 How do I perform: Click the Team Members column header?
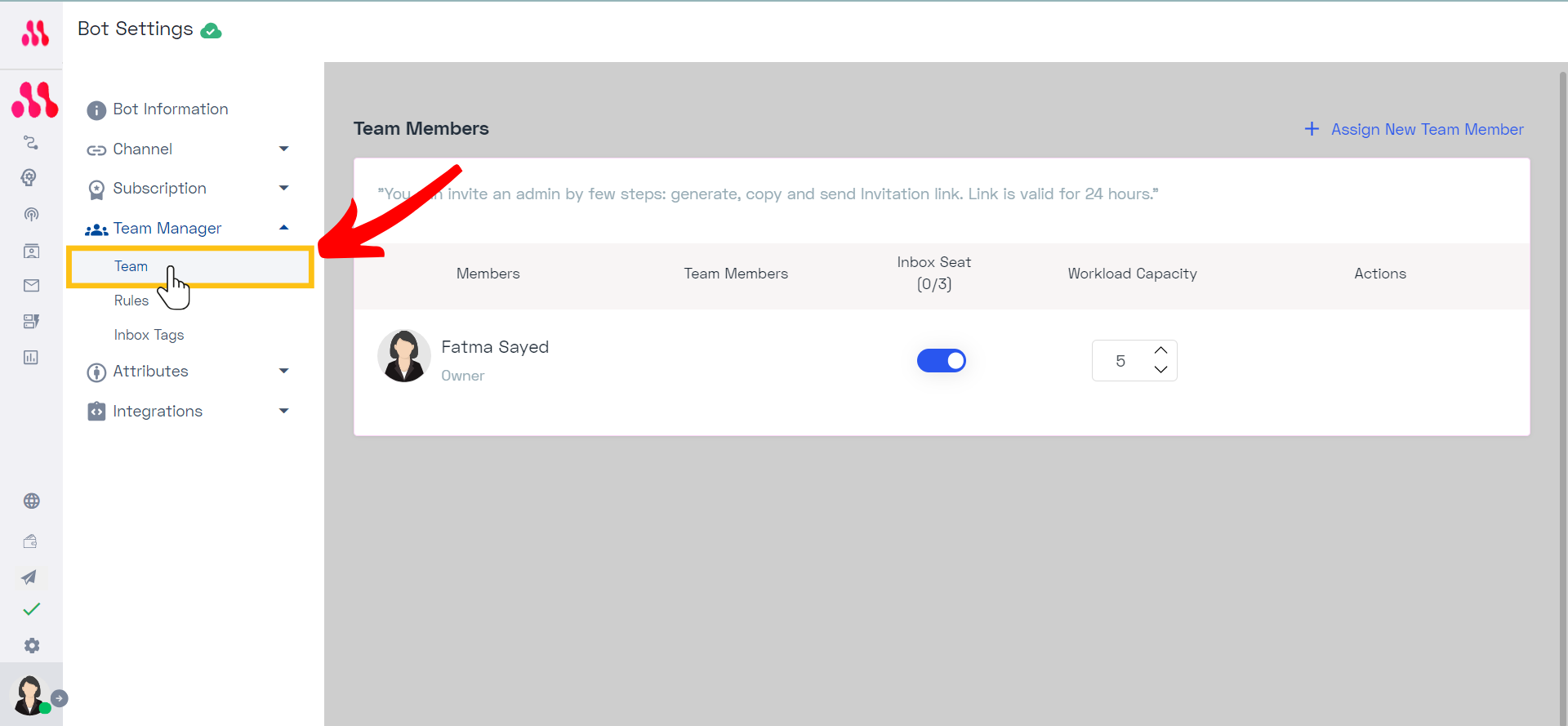[736, 274]
